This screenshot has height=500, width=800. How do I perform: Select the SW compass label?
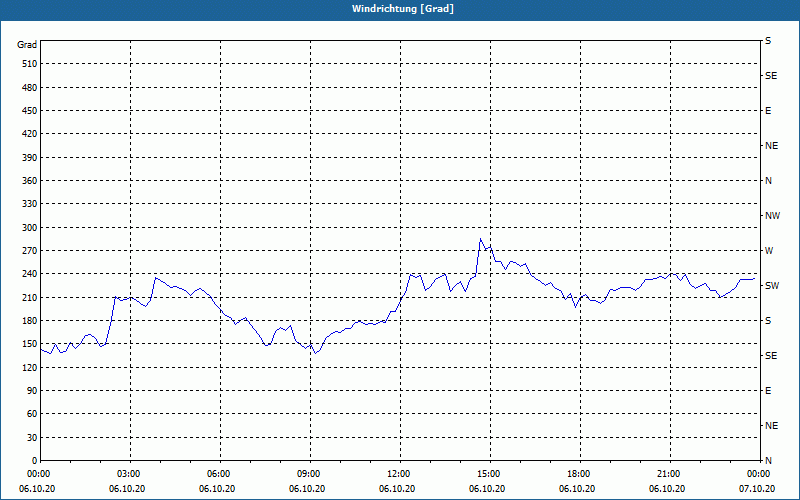tap(772, 286)
